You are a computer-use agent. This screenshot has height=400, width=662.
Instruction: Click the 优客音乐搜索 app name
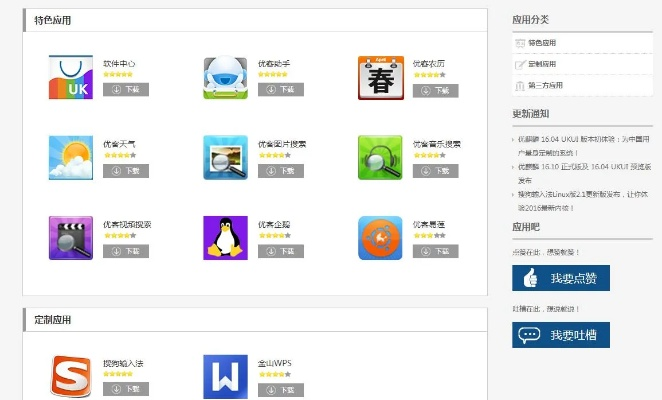(x=437, y=144)
